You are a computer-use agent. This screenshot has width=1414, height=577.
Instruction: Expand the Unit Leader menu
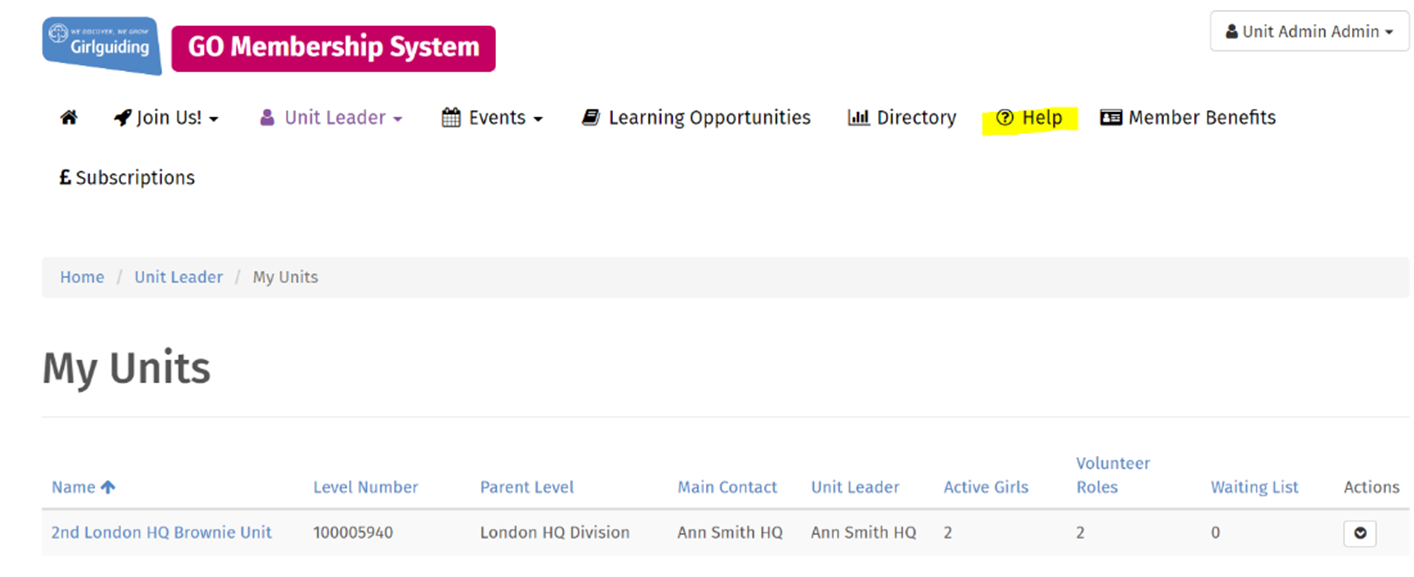coord(331,118)
